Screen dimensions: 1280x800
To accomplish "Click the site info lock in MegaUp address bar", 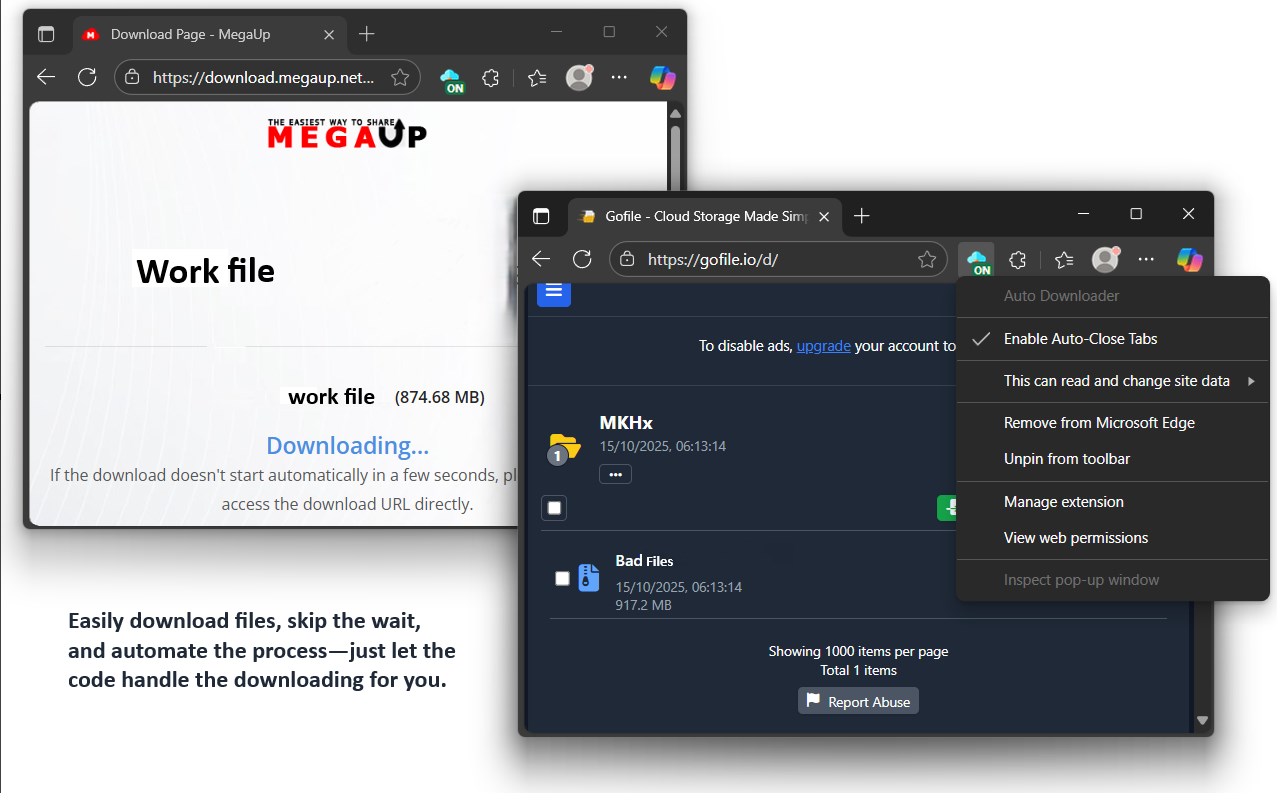I will [133, 77].
